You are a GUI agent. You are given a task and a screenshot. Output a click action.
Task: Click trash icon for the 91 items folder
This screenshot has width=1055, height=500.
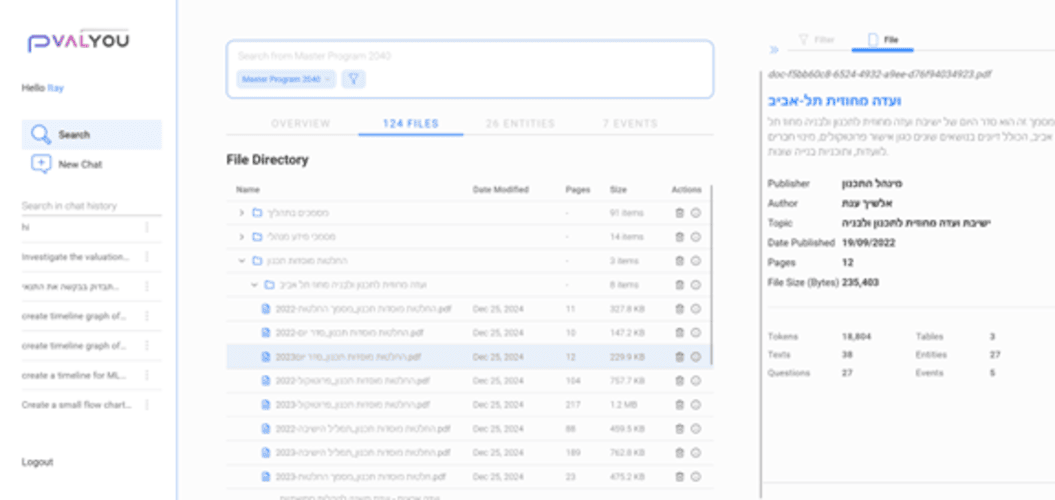coord(680,213)
